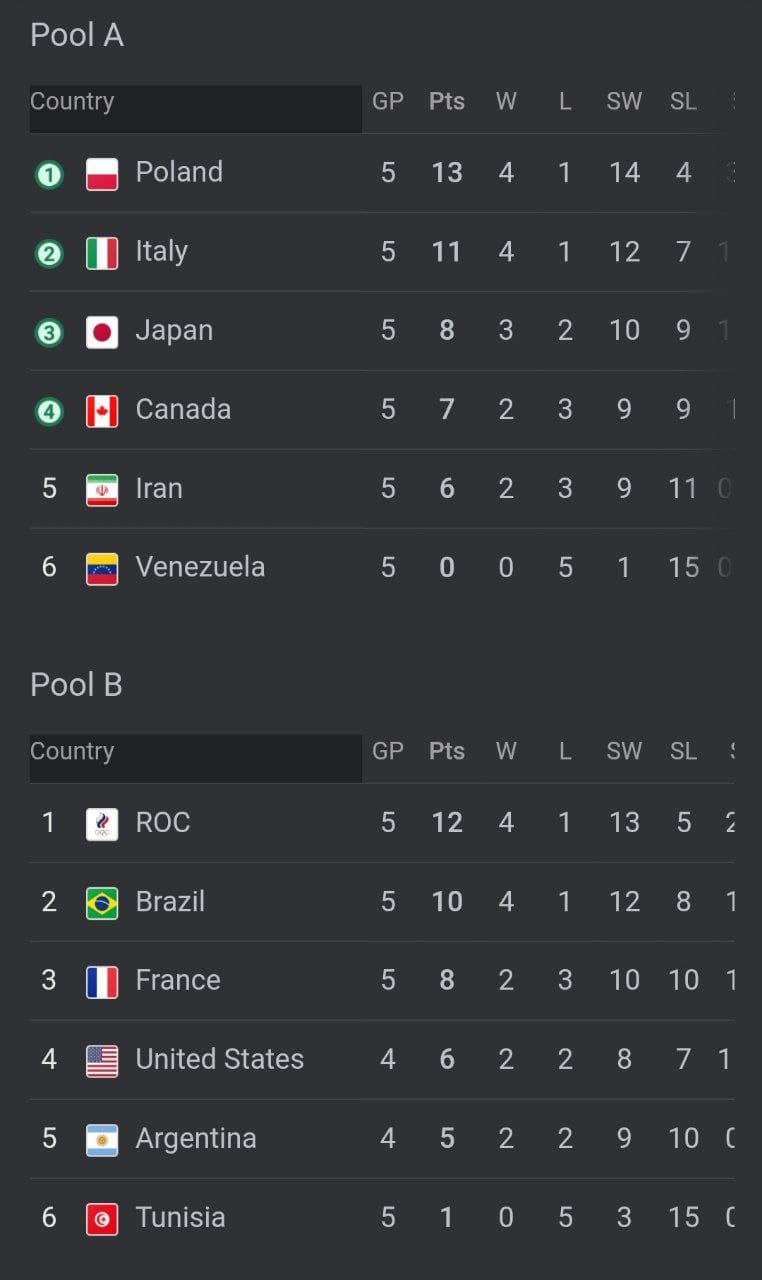Click the Brazil flag icon
This screenshot has height=1280, width=762.
pos(102,903)
